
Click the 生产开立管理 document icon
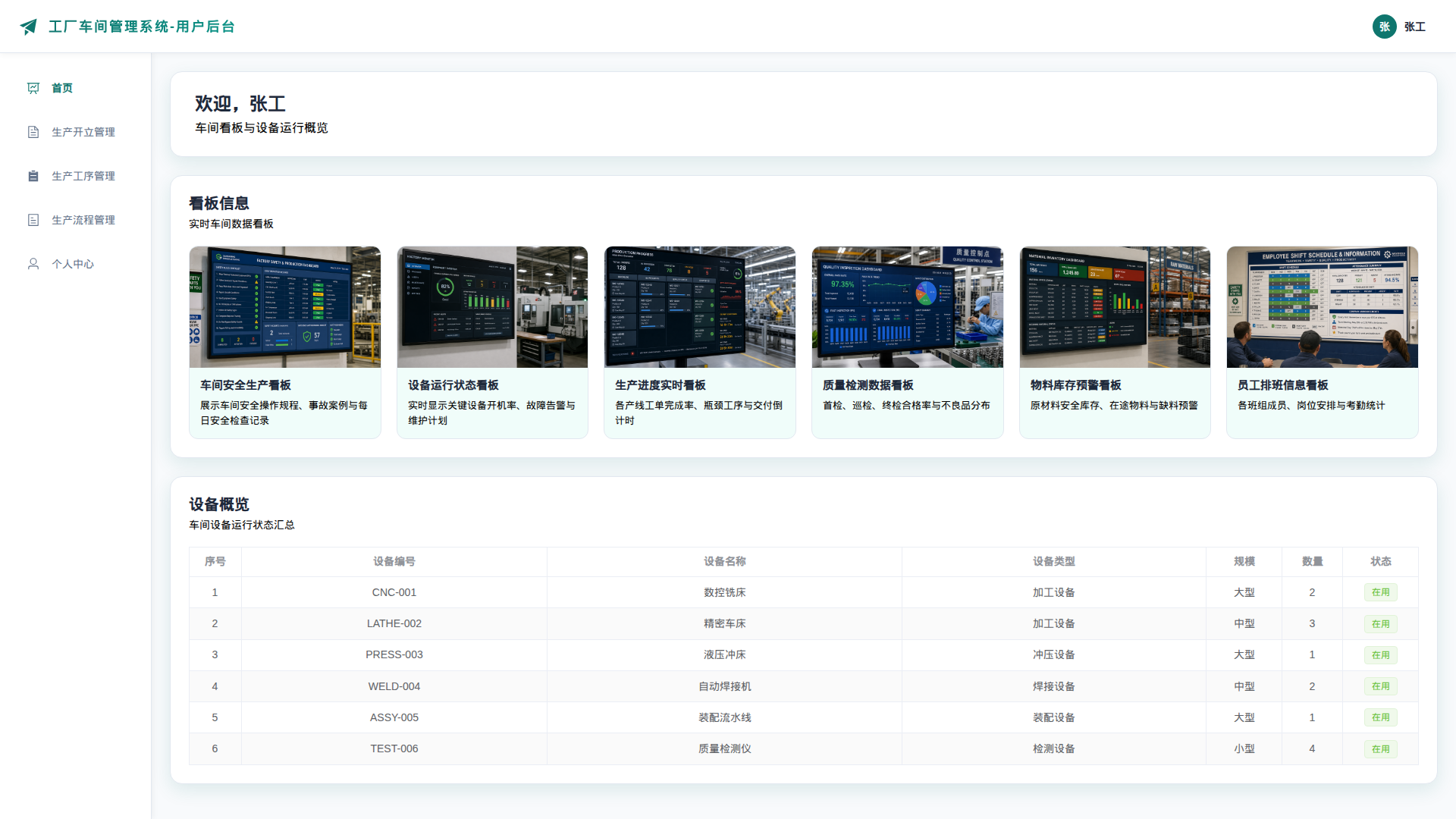point(33,132)
